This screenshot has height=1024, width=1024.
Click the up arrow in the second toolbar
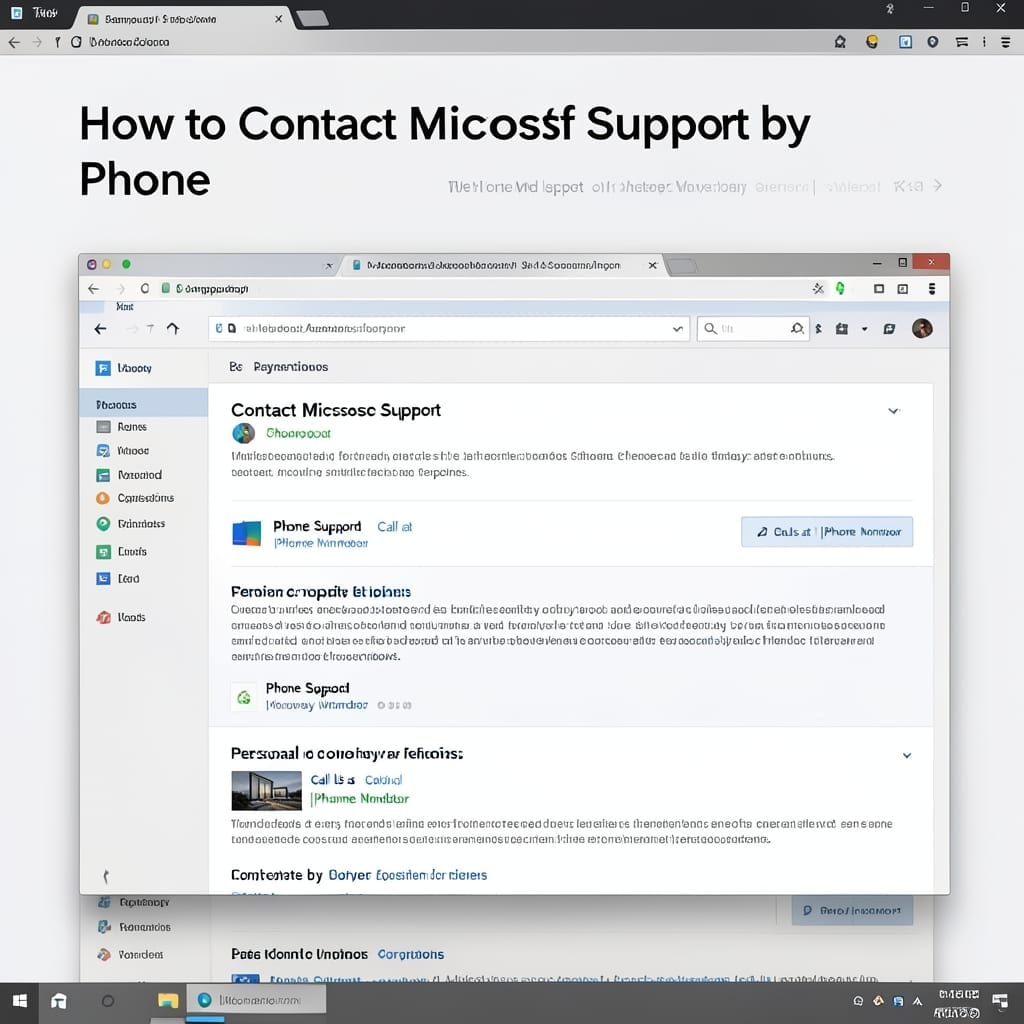click(x=172, y=328)
